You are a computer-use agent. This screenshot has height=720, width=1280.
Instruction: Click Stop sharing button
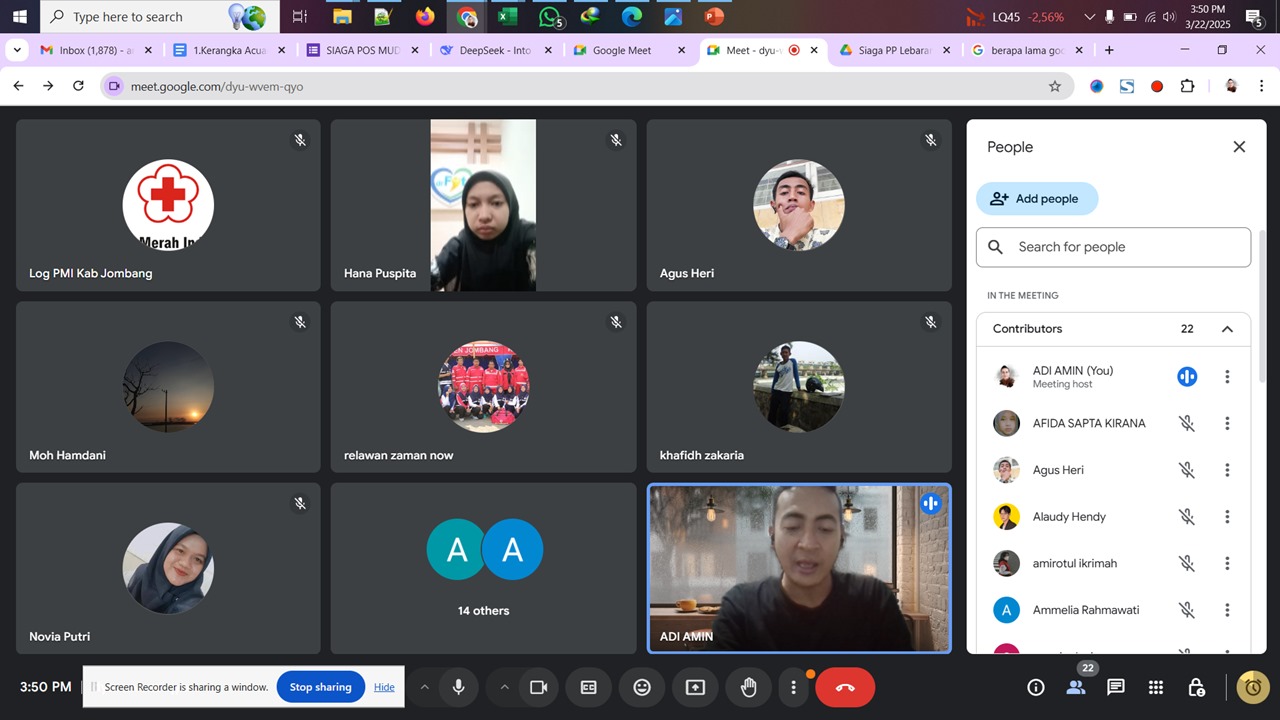(320, 687)
